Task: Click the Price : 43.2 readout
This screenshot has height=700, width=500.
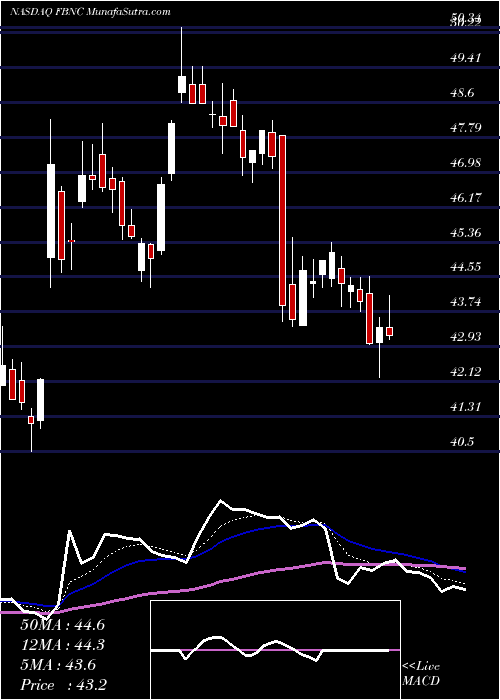Action: click(x=62, y=685)
